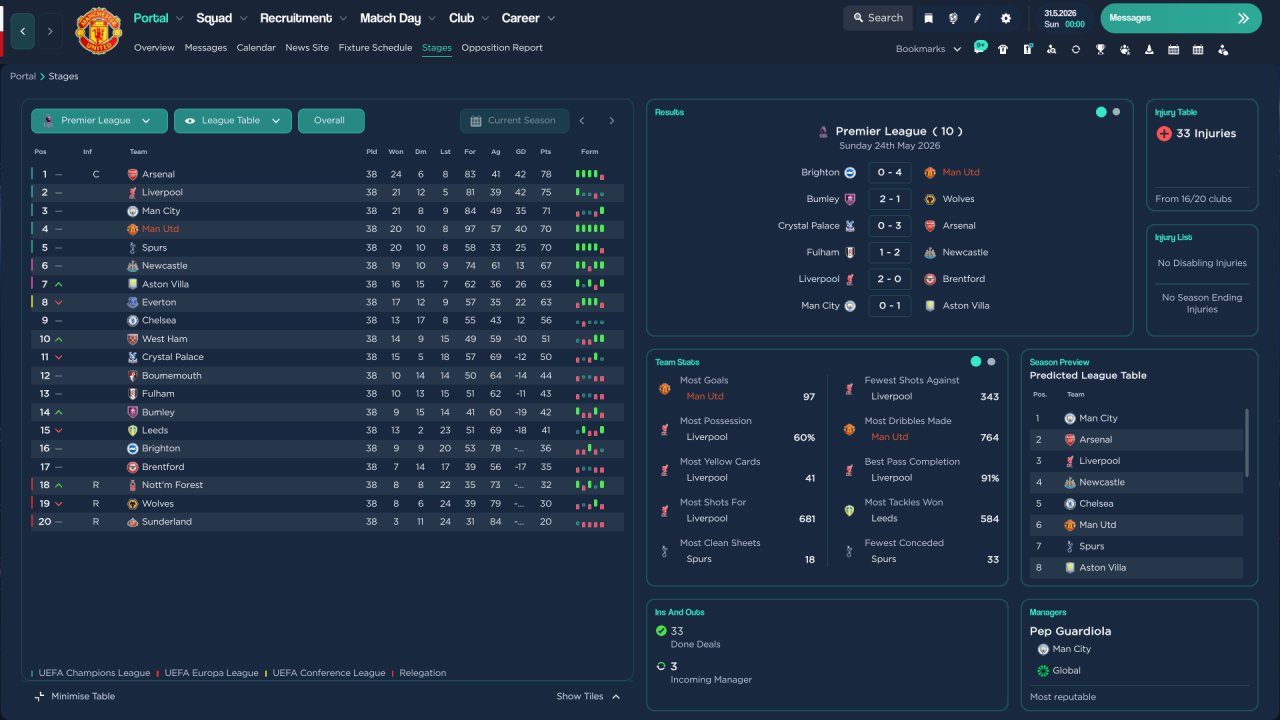Click the pencil edit icon

click(x=978, y=18)
